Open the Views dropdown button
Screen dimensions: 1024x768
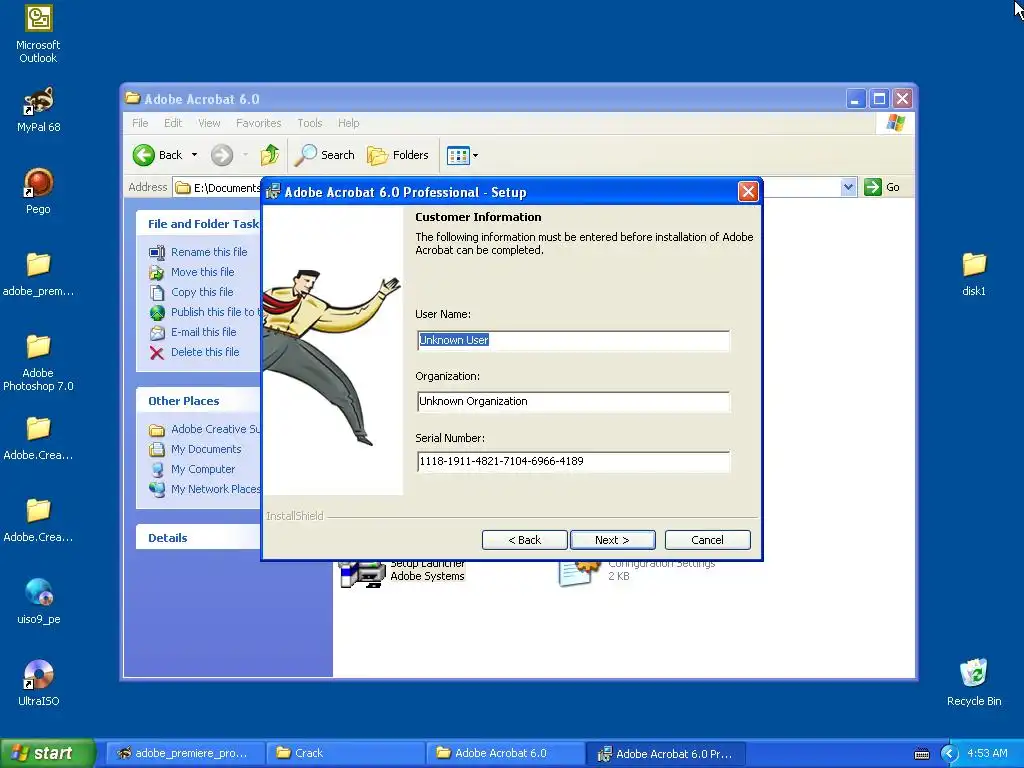[462, 155]
